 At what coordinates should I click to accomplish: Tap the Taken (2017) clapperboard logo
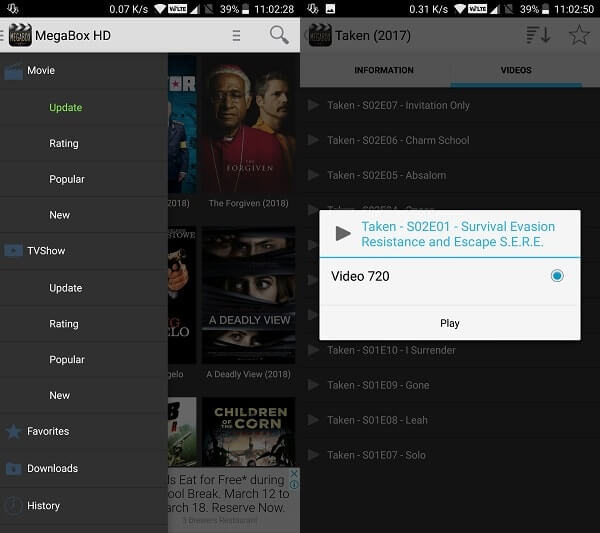click(320, 35)
